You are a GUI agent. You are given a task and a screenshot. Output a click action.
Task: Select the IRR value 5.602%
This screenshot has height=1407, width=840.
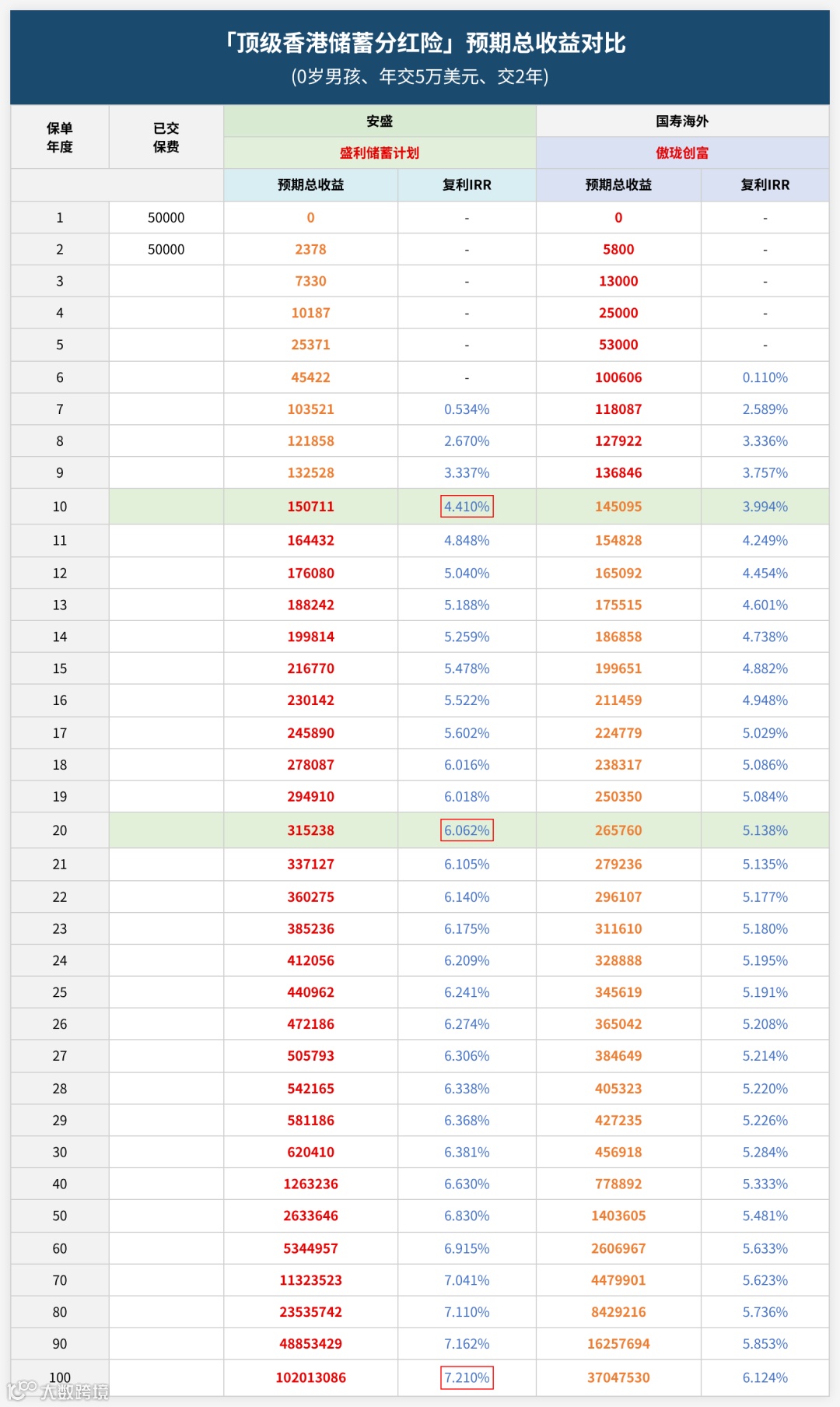point(467,735)
